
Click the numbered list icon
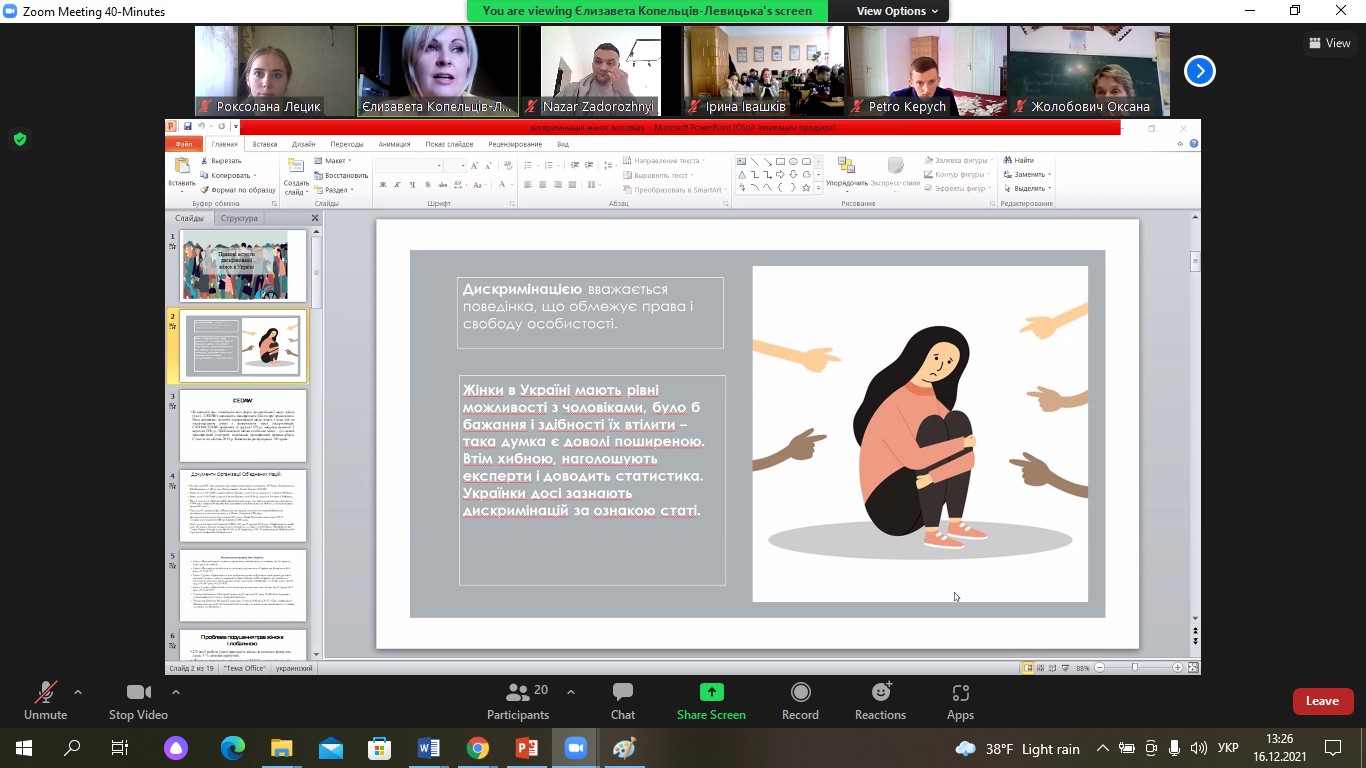[549, 165]
